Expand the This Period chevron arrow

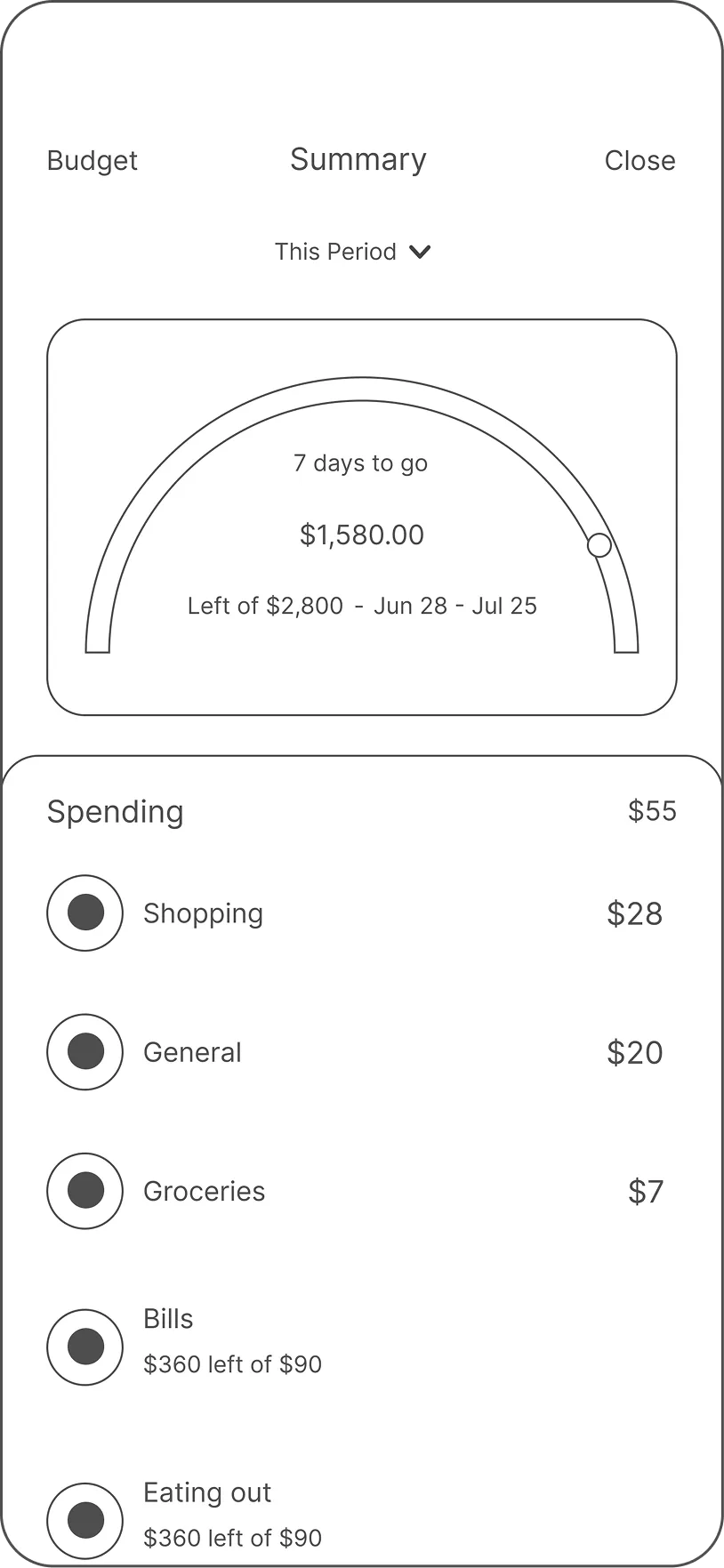click(x=420, y=252)
